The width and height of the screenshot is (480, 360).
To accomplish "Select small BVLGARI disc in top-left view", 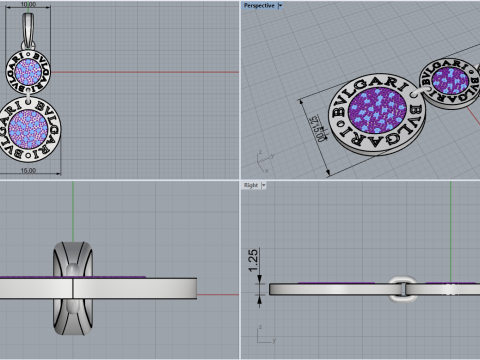I will tap(28, 72).
